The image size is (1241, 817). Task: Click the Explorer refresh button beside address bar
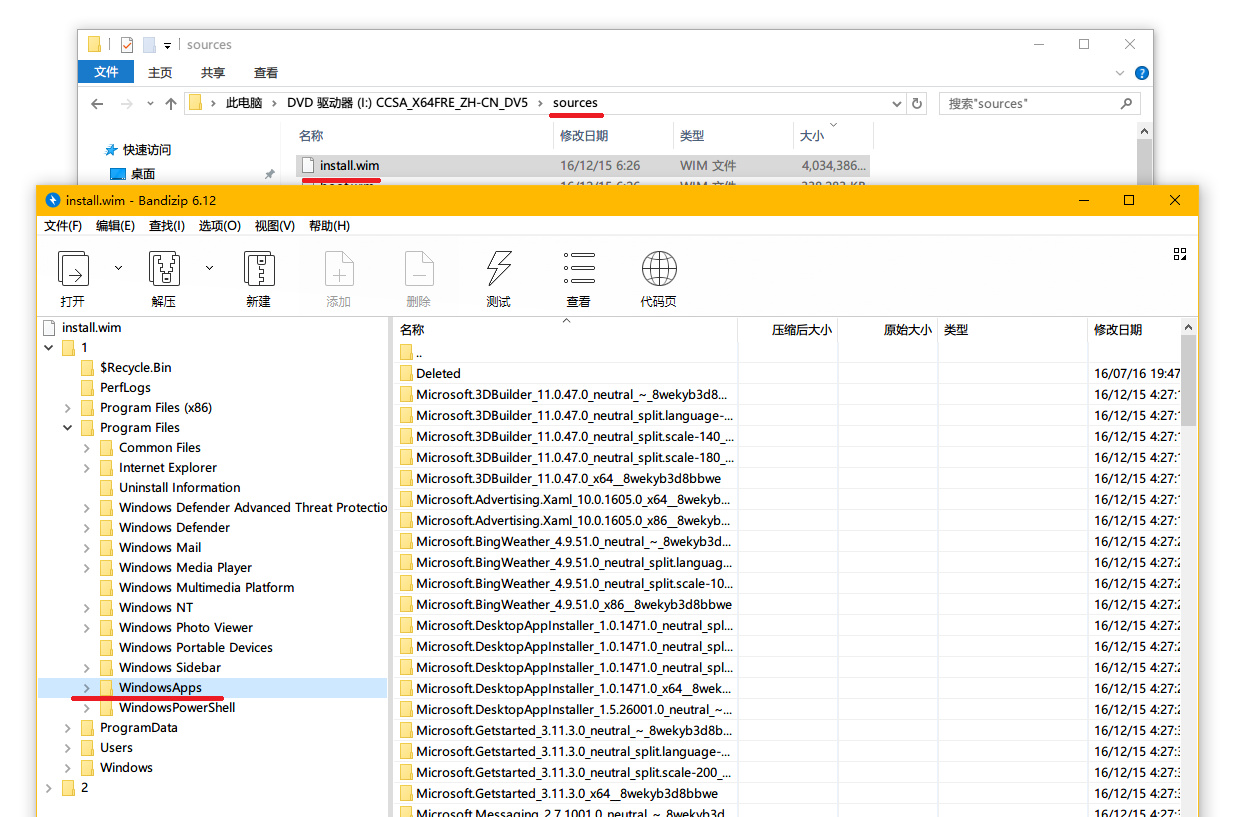tap(917, 103)
